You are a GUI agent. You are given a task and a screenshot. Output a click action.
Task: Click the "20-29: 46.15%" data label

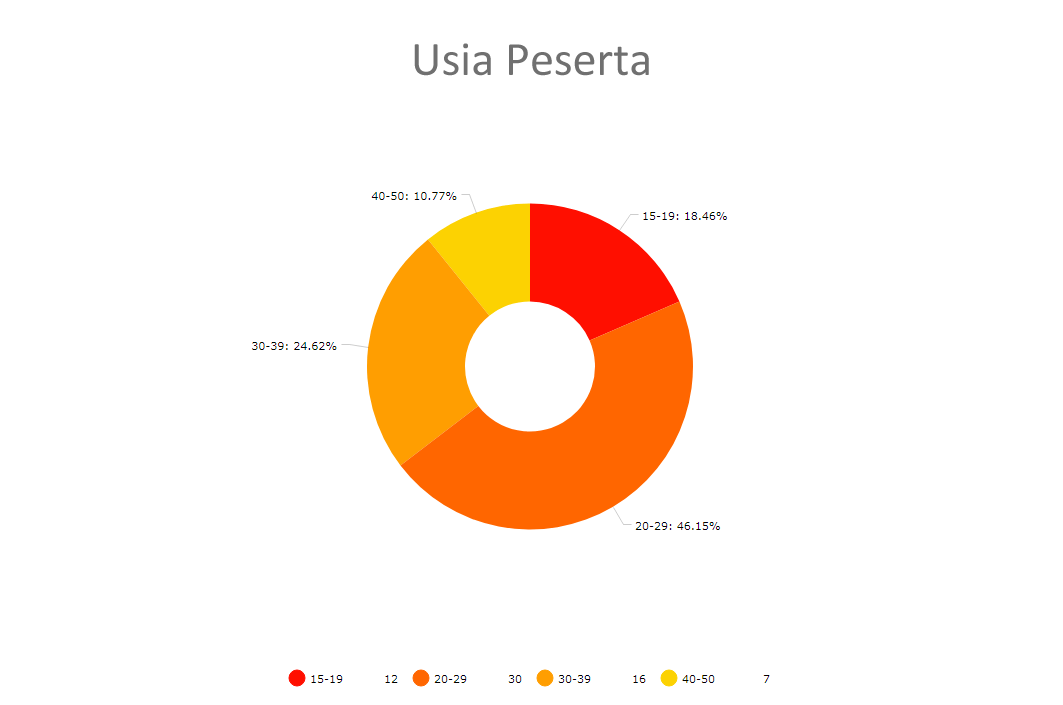point(677,526)
